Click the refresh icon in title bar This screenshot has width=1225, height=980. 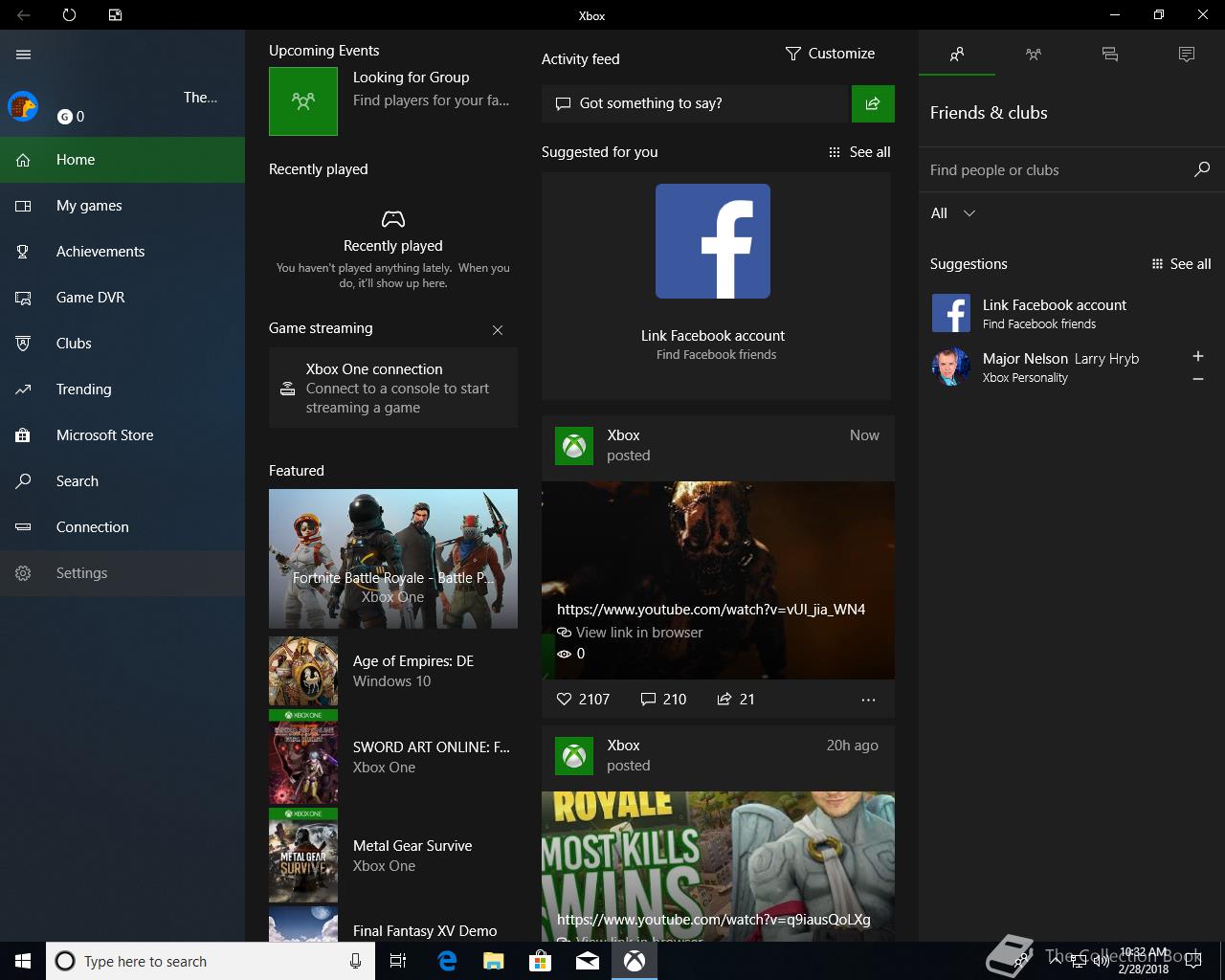pos(69,15)
